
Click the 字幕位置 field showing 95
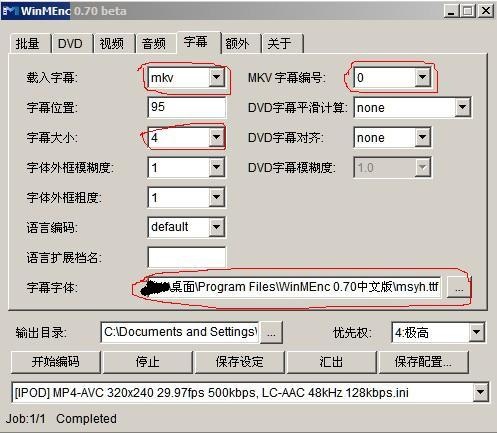point(186,107)
